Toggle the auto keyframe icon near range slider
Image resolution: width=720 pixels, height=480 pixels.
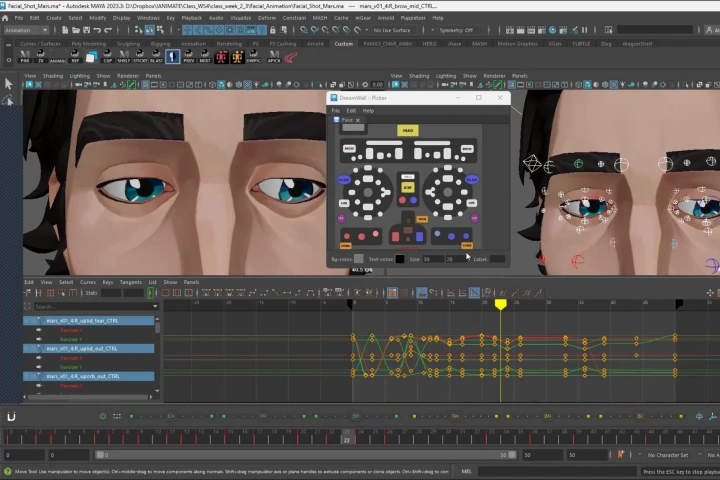point(621,455)
